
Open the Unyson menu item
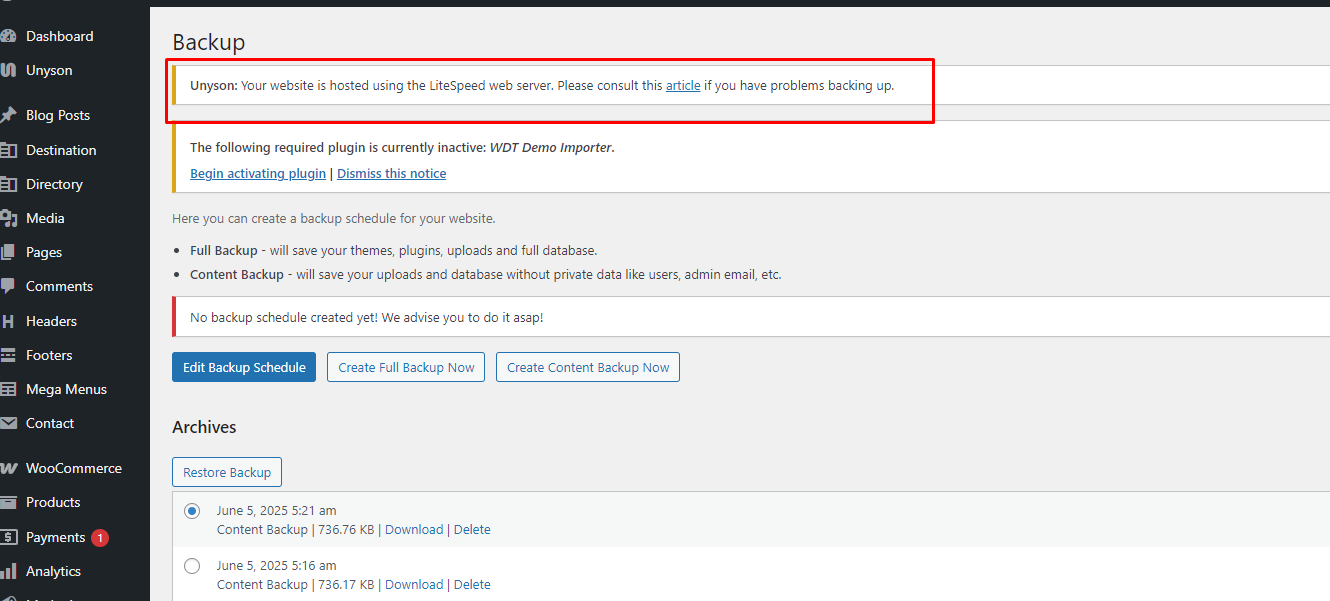(x=49, y=70)
